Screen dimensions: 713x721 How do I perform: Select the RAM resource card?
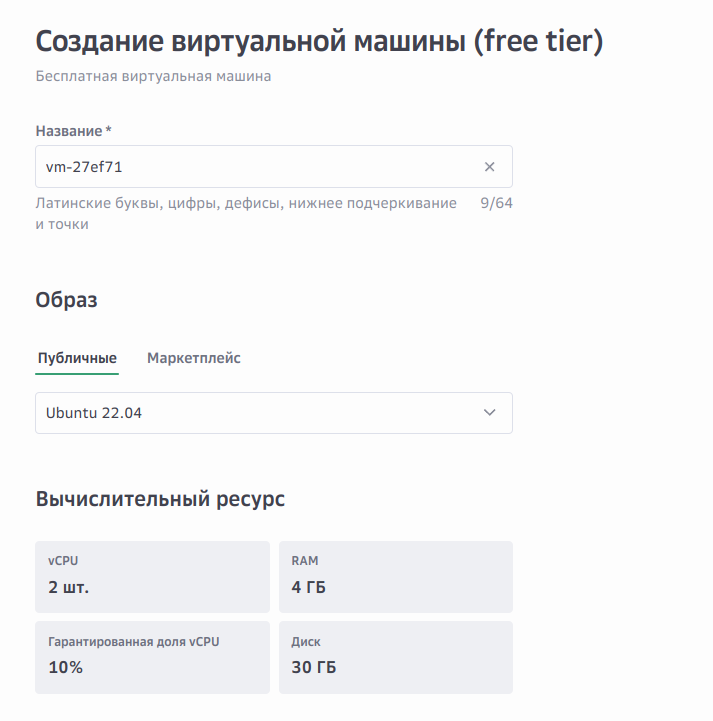click(x=396, y=577)
